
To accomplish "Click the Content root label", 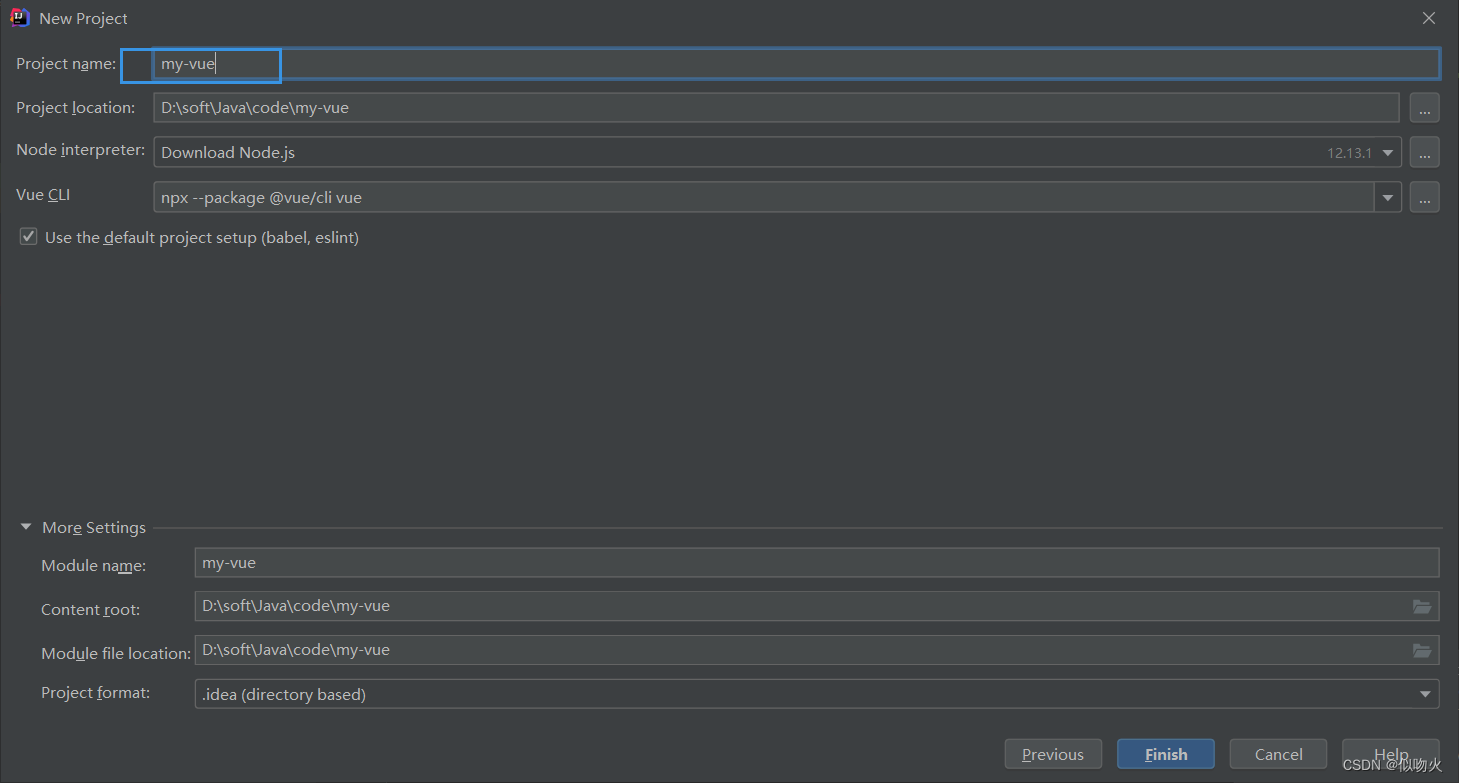I will (x=90, y=609).
